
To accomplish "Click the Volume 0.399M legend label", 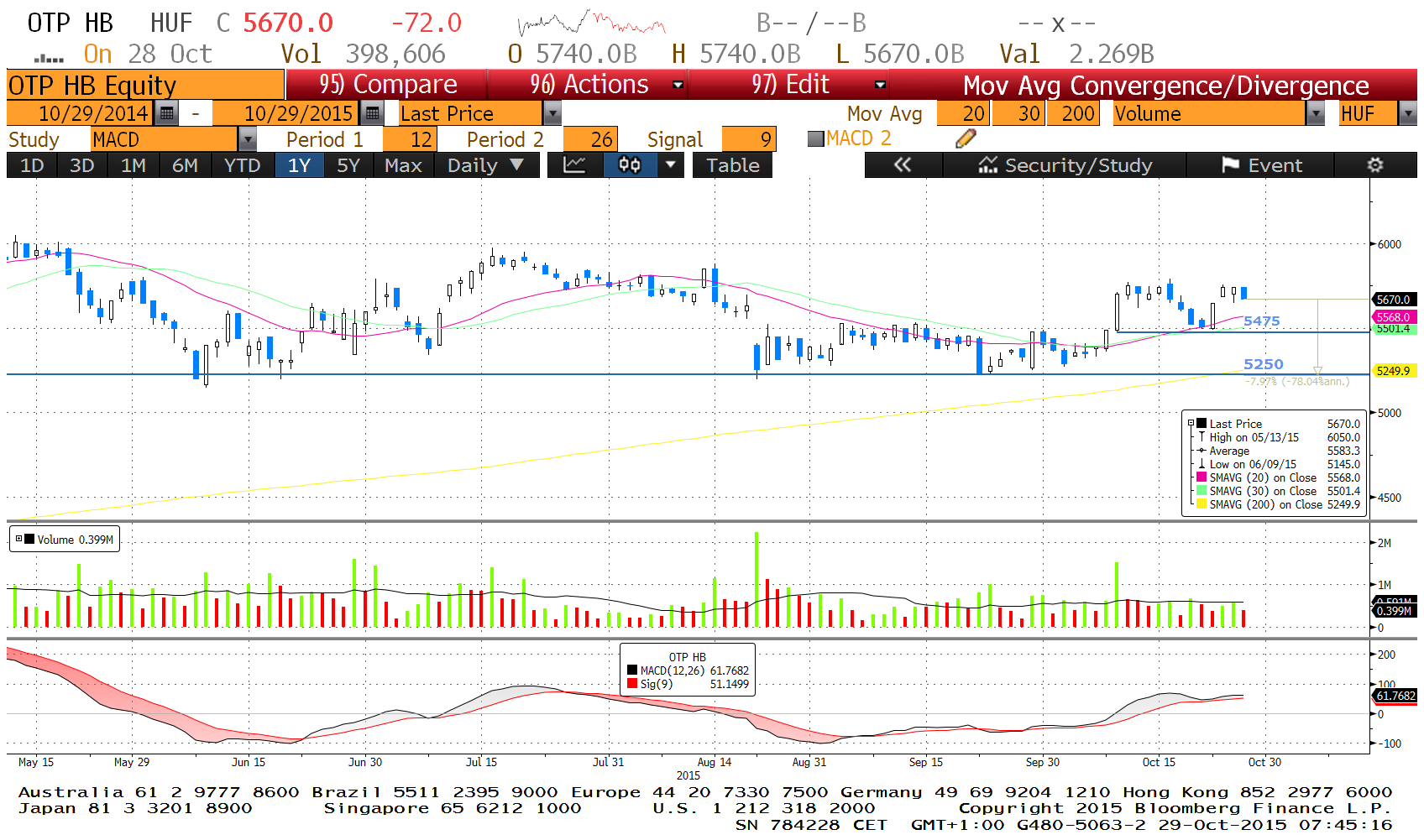I will [76, 540].
